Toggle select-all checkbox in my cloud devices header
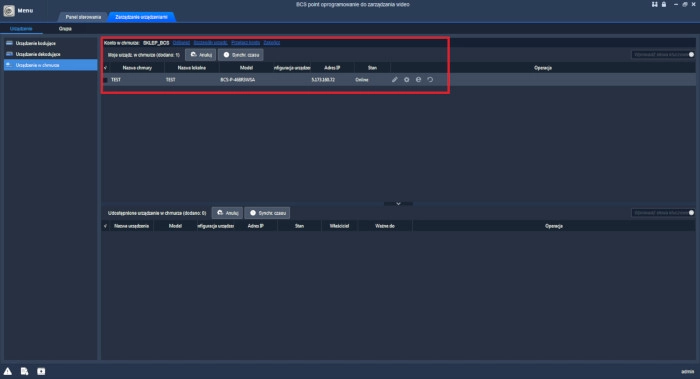 coord(105,68)
